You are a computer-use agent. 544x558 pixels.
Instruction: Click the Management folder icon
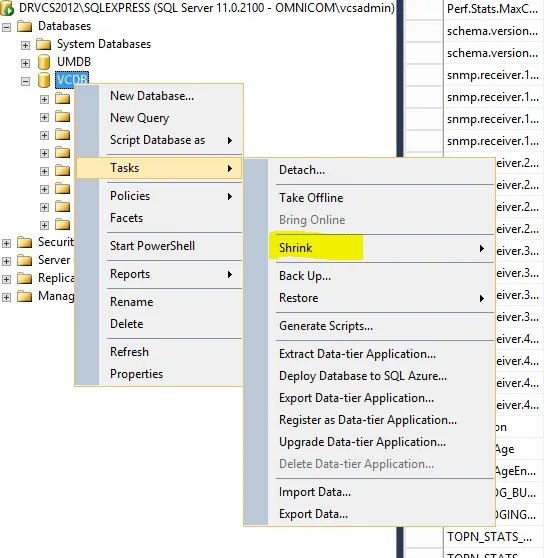click(x=25, y=296)
